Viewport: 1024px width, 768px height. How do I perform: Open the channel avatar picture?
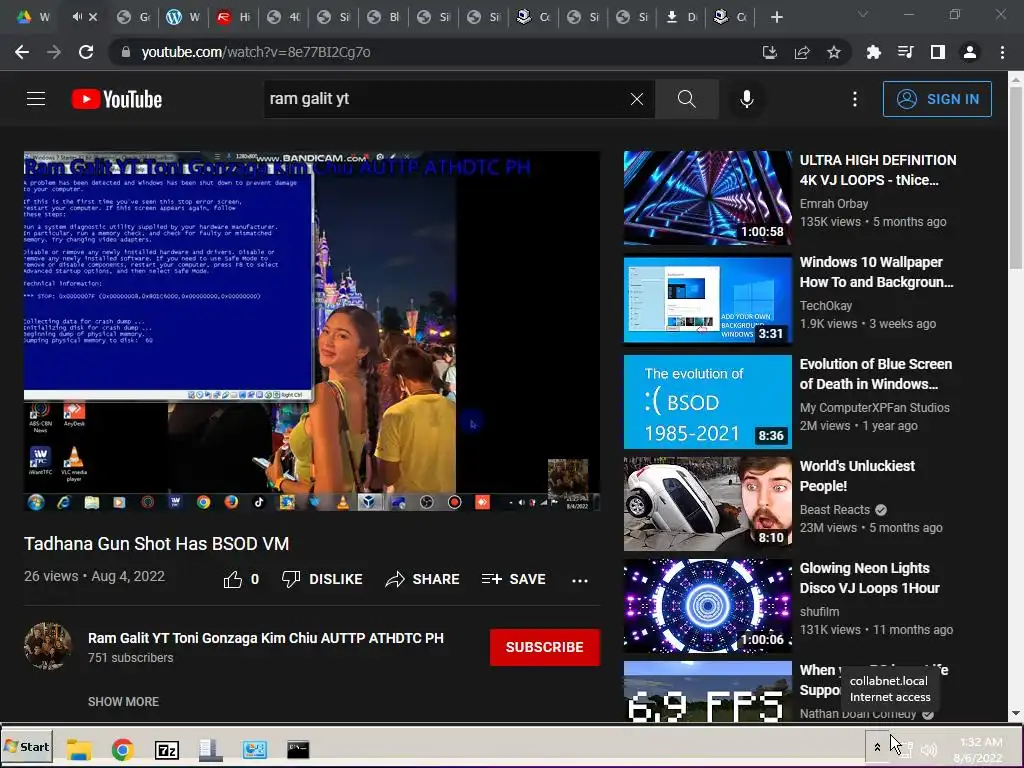coord(48,647)
